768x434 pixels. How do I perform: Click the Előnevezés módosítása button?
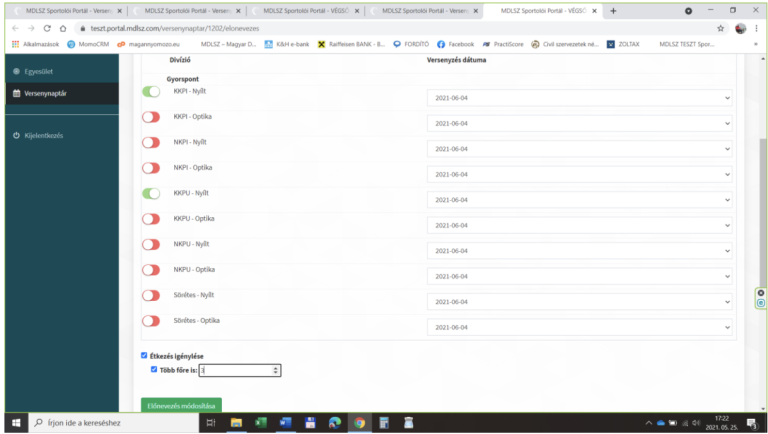pos(181,406)
